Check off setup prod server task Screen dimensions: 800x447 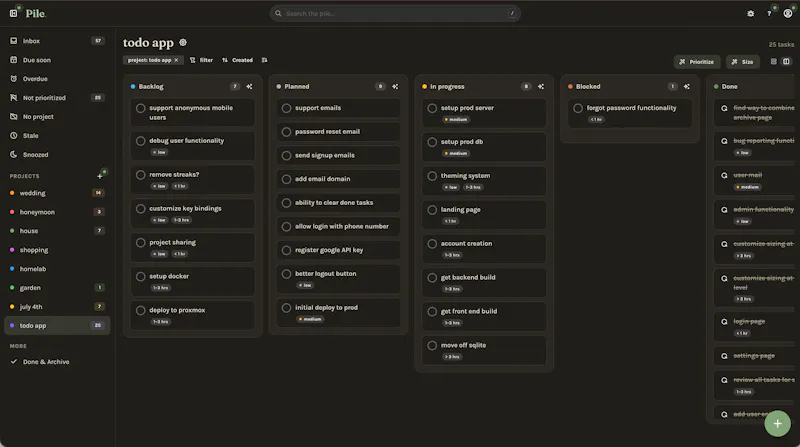pyautogui.click(x=432, y=108)
